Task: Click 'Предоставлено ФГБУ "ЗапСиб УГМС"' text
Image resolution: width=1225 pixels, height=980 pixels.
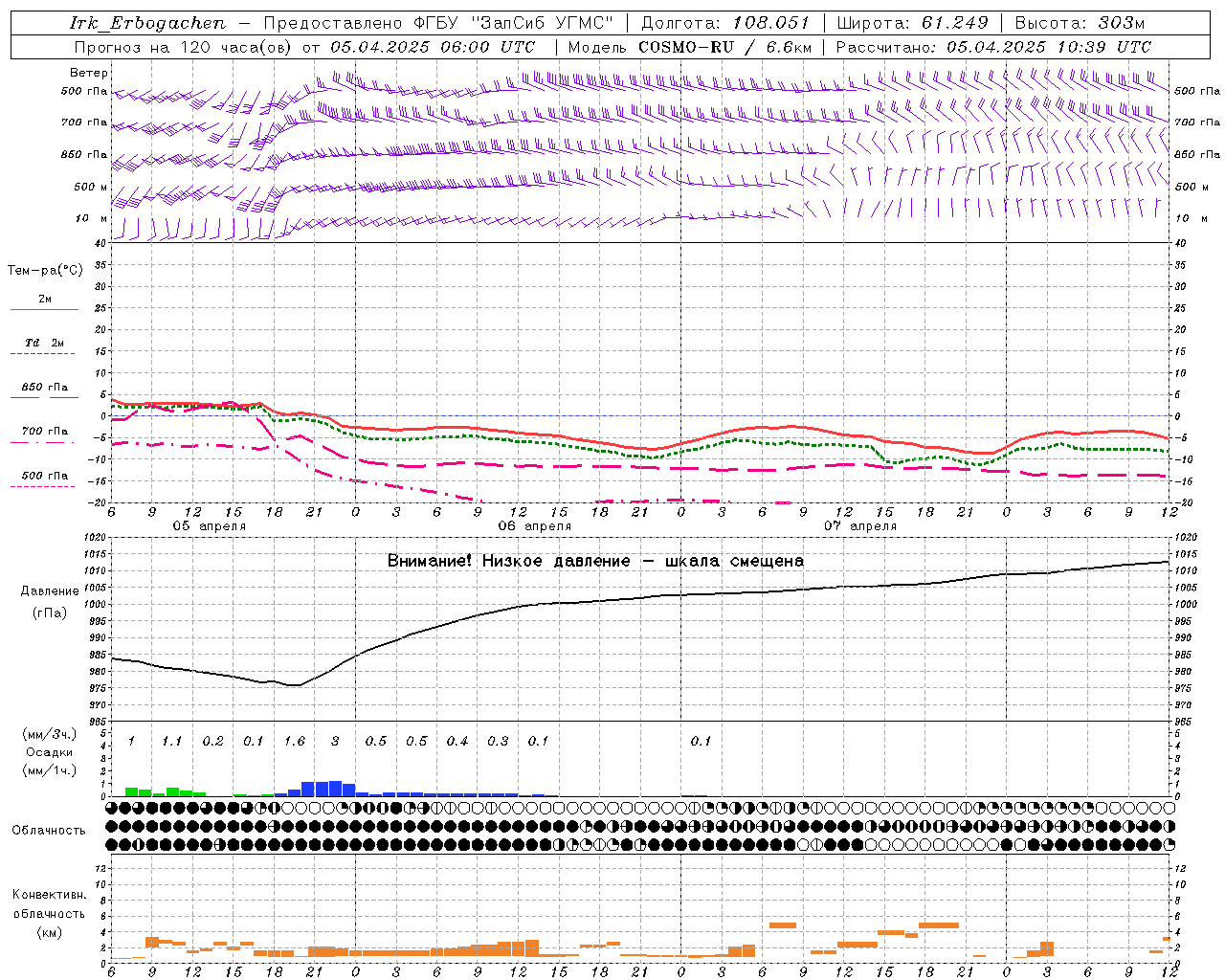Action: [437, 23]
